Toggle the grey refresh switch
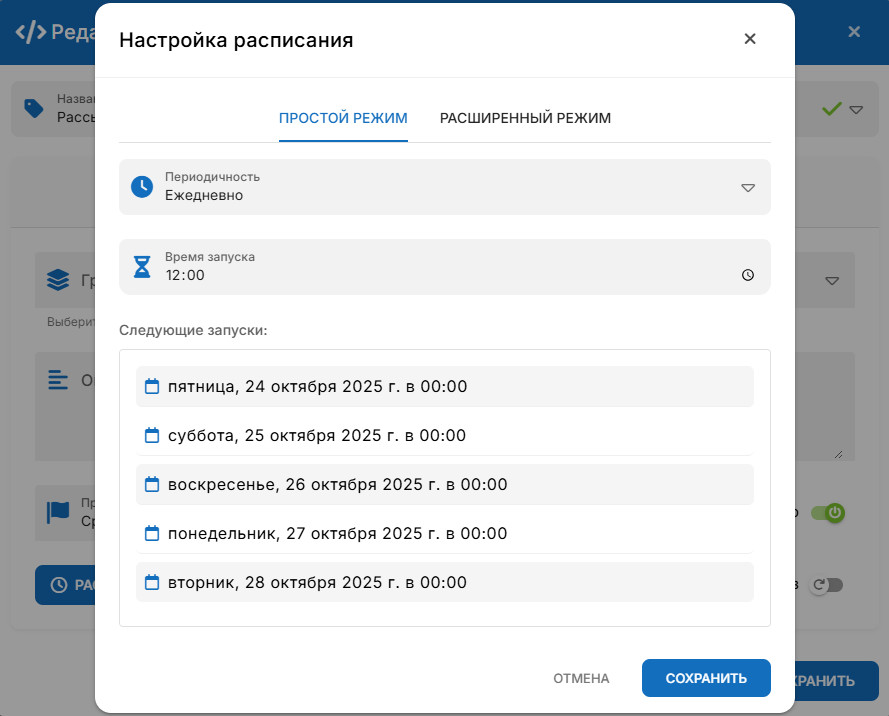The image size is (889, 716). point(826,585)
